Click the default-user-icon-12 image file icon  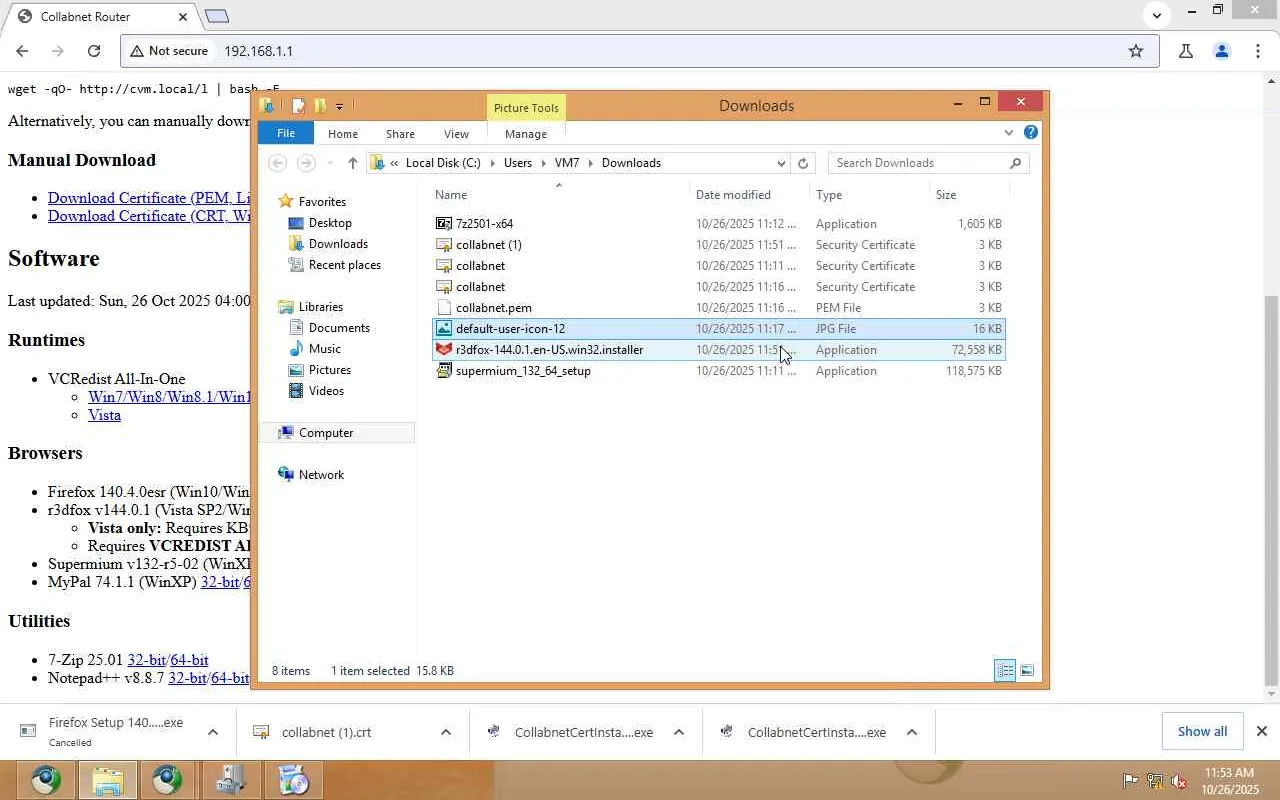coord(444,329)
